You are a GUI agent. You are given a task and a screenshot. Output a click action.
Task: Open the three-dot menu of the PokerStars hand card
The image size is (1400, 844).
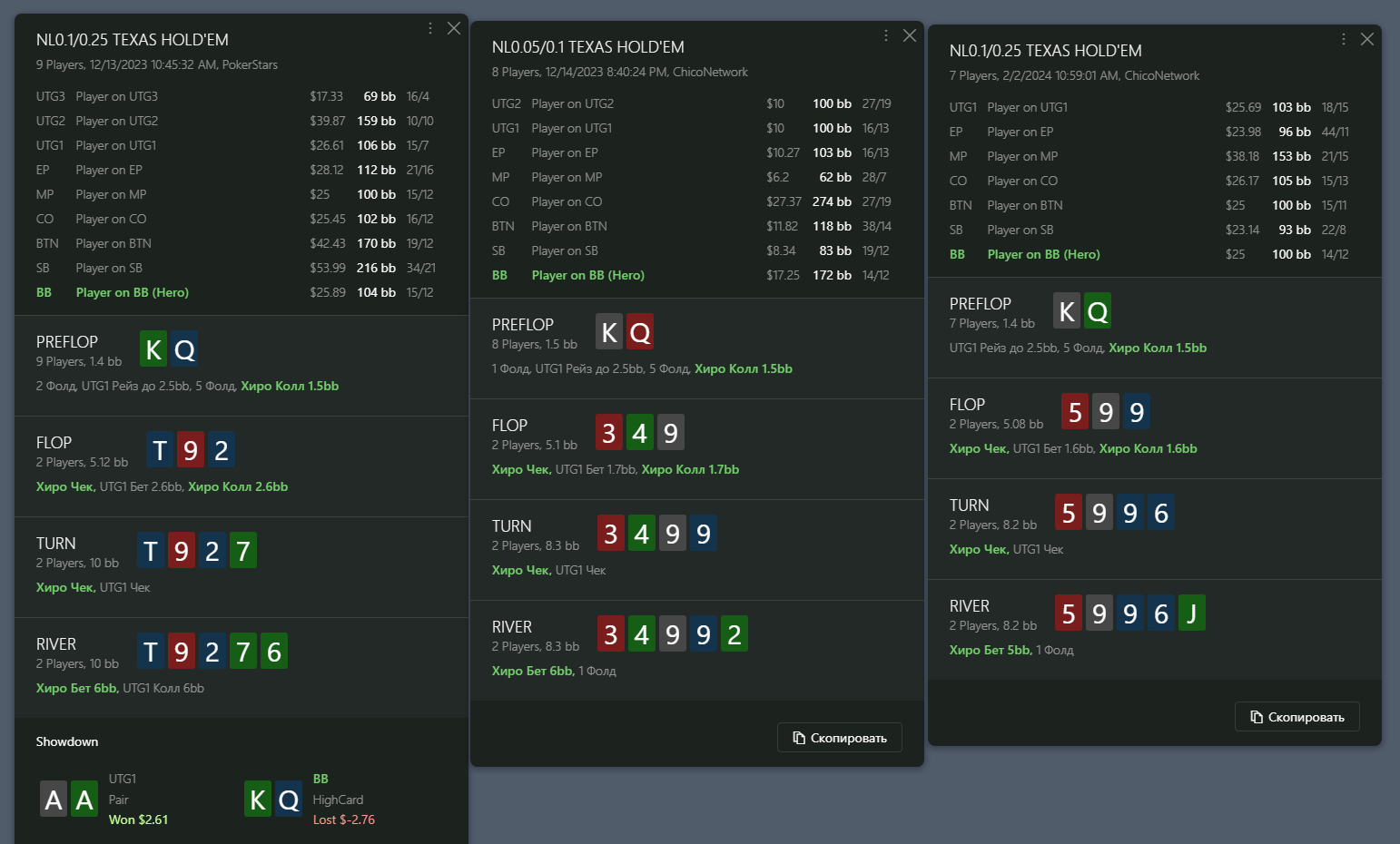pyautogui.click(x=430, y=28)
